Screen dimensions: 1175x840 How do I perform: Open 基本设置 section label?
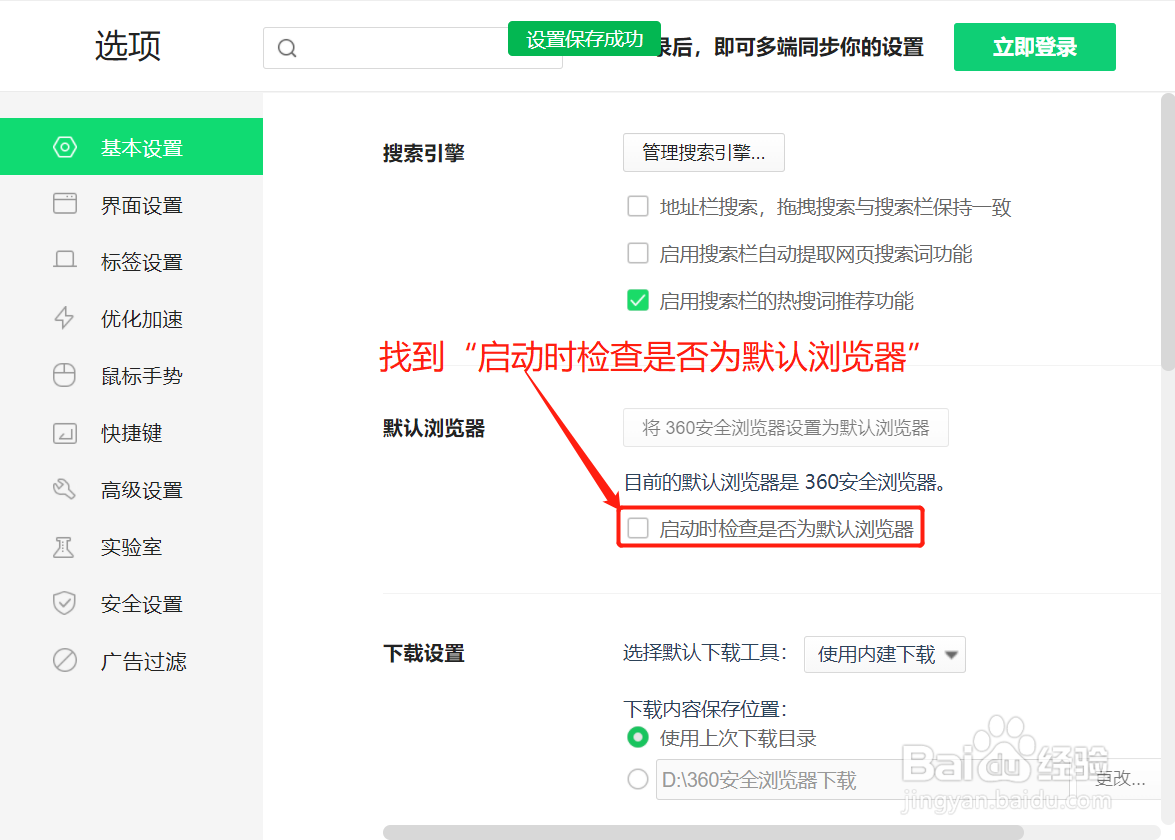tap(142, 148)
